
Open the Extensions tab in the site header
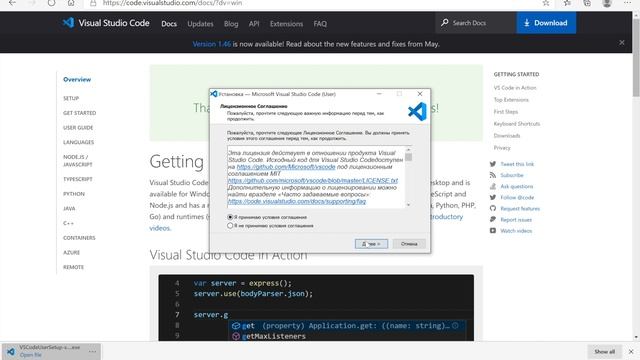pyautogui.click(x=287, y=24)
